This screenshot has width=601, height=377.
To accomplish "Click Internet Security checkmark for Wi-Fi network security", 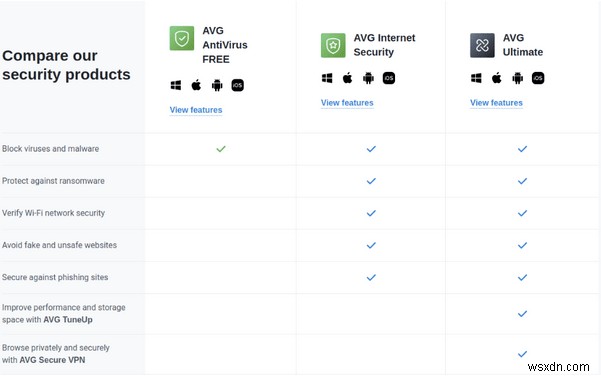I will coord(371,213).
